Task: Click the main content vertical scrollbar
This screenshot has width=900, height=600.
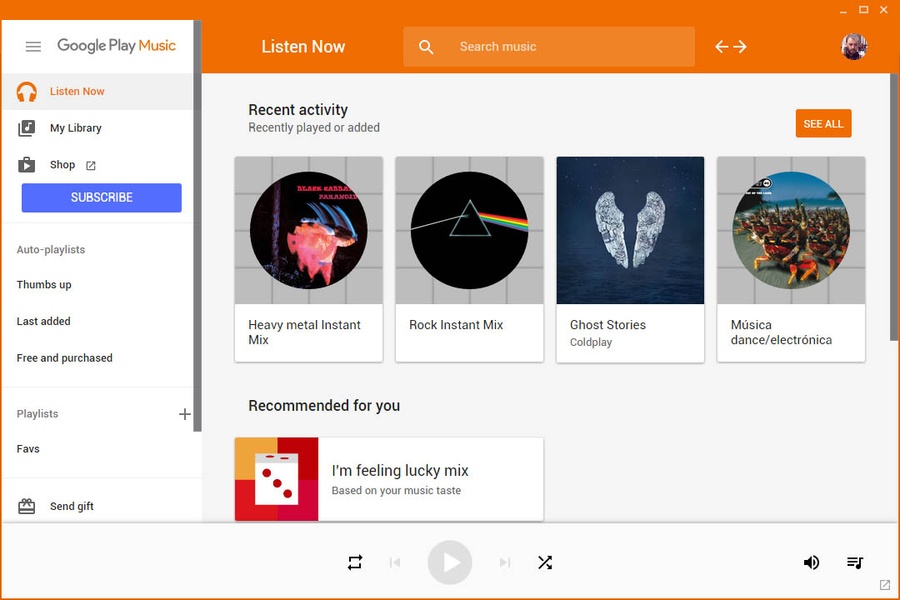Action: tap(895, 207)
